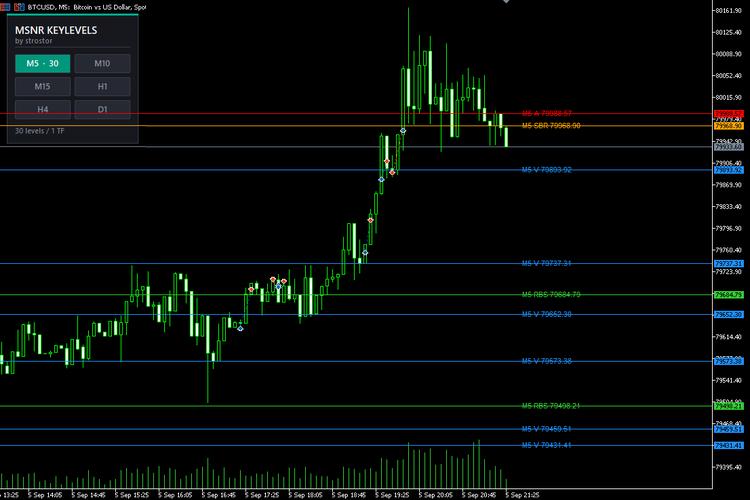This screenshot has width=750, height=500.
Task: Select the blue trade marker near 79968 level
Action: pyautogui.click(x=403, y=130)
